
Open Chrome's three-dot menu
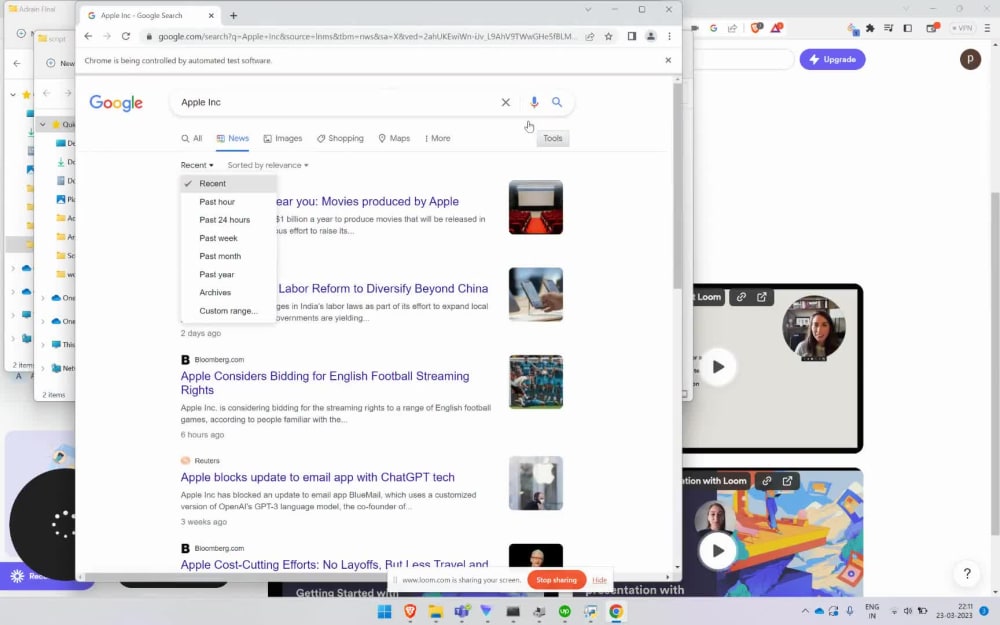pos(669,36)
